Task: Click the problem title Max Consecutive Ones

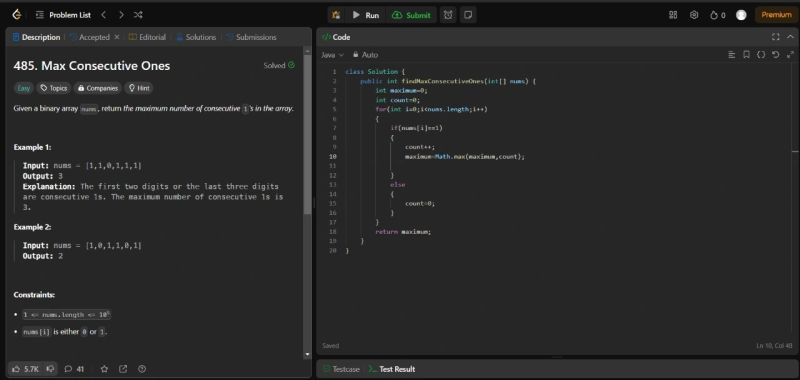Action: pos(92,66)
